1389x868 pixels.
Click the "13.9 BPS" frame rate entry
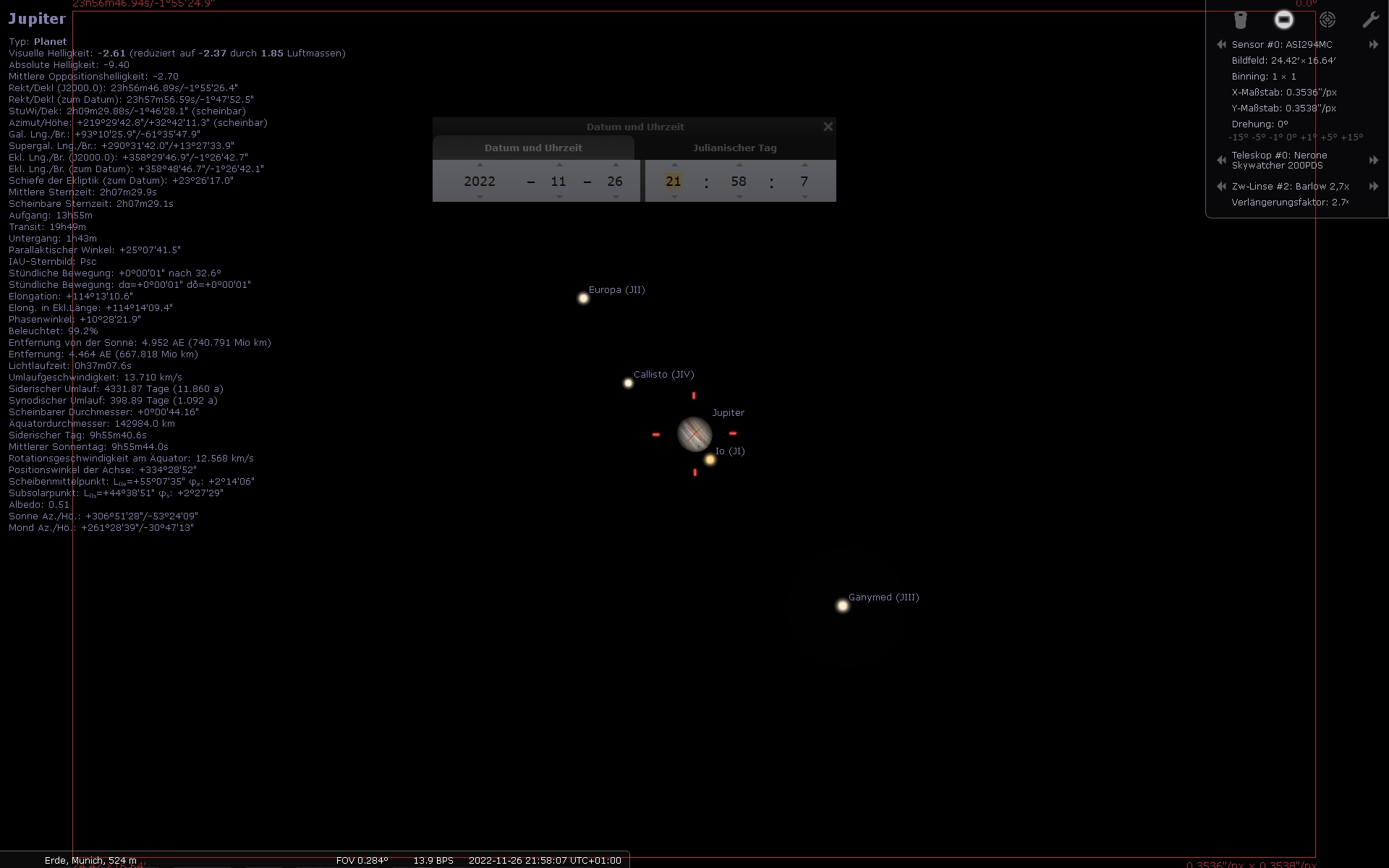(x=433, y=861)
